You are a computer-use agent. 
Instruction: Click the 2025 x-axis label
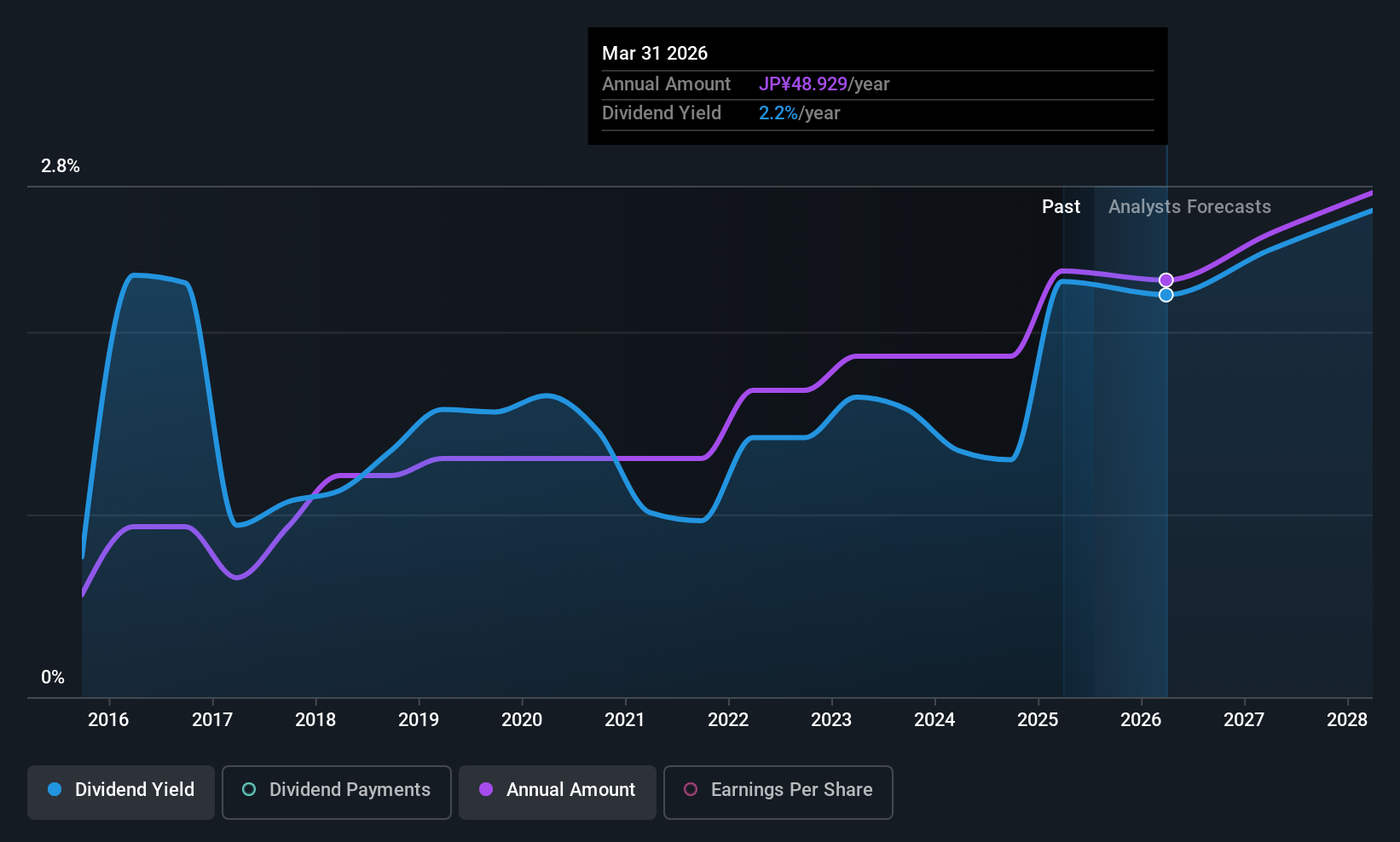[x=1038, y=720]
